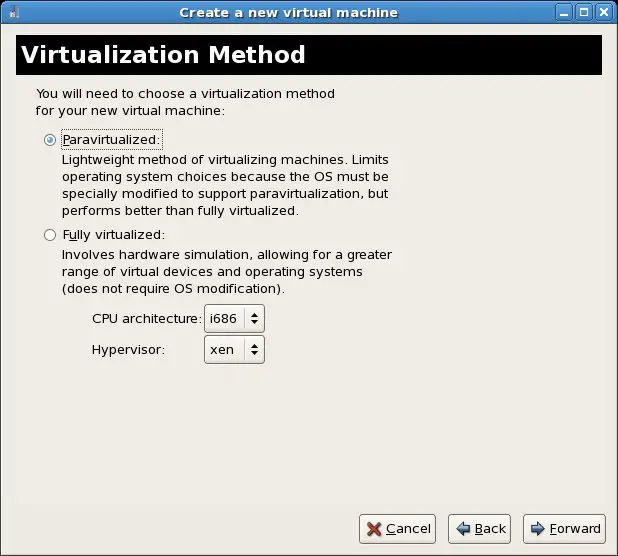Click the Virtualization Method heading banner
The width and height of the screenshot is (618, 556).
309,54
